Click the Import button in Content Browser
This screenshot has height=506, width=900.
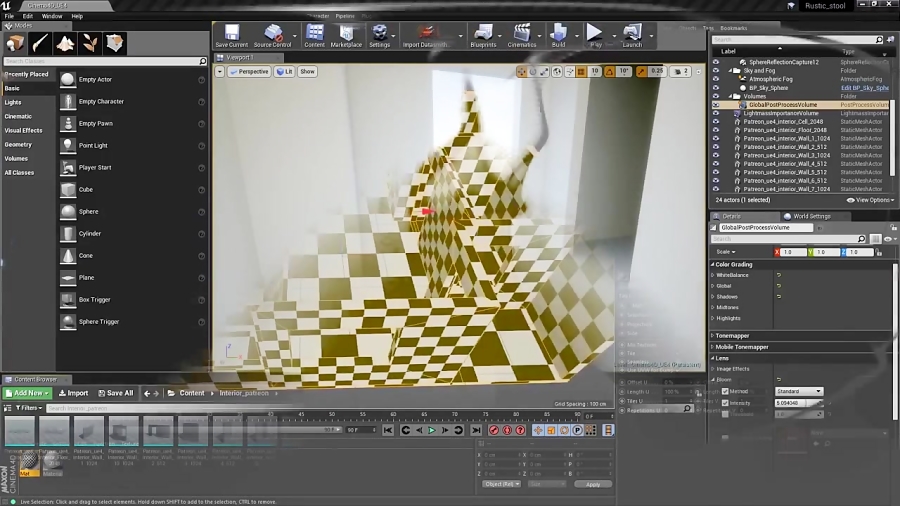[73, 393]
